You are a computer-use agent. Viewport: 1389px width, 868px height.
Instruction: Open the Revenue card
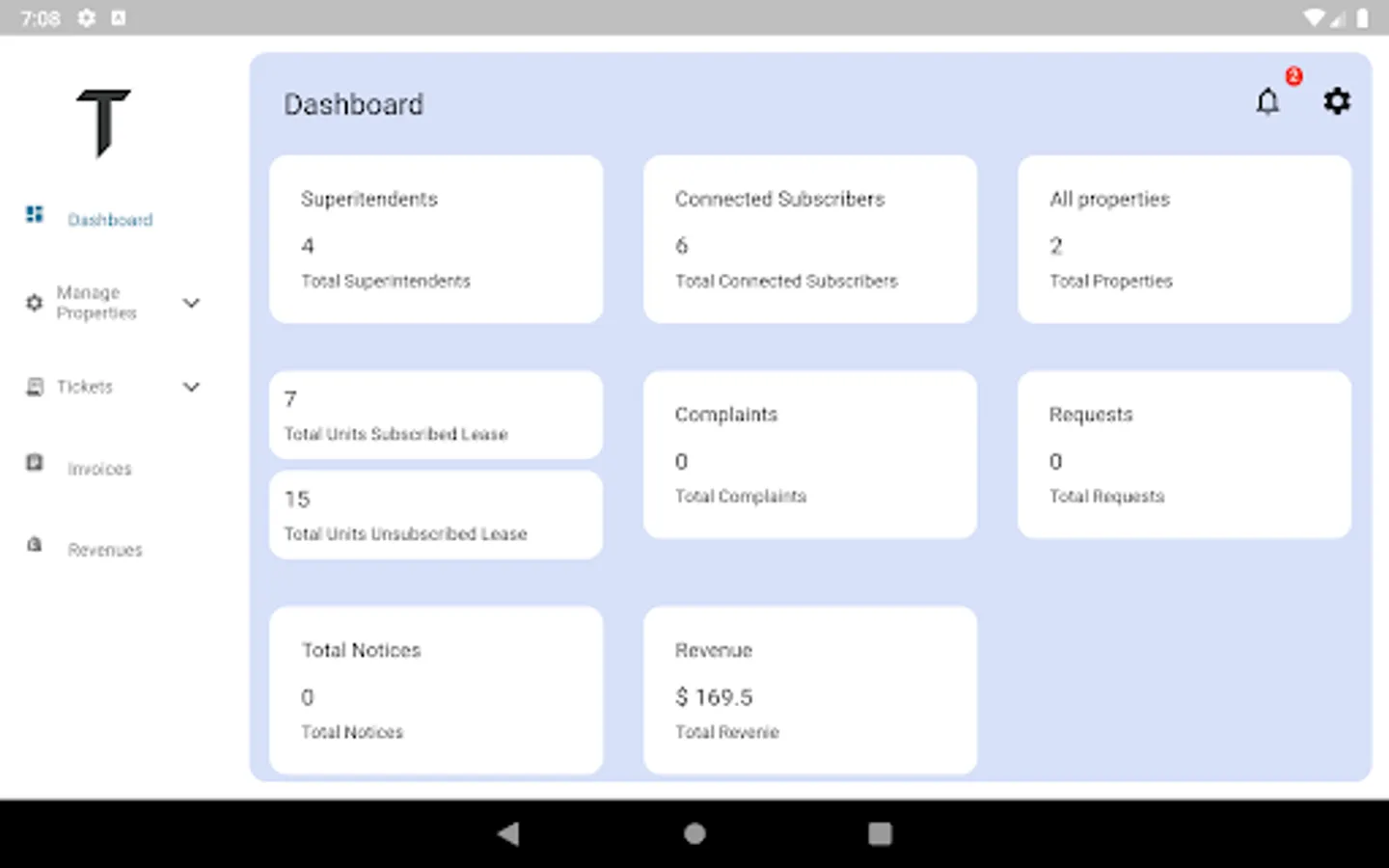(x=810, y=690)
